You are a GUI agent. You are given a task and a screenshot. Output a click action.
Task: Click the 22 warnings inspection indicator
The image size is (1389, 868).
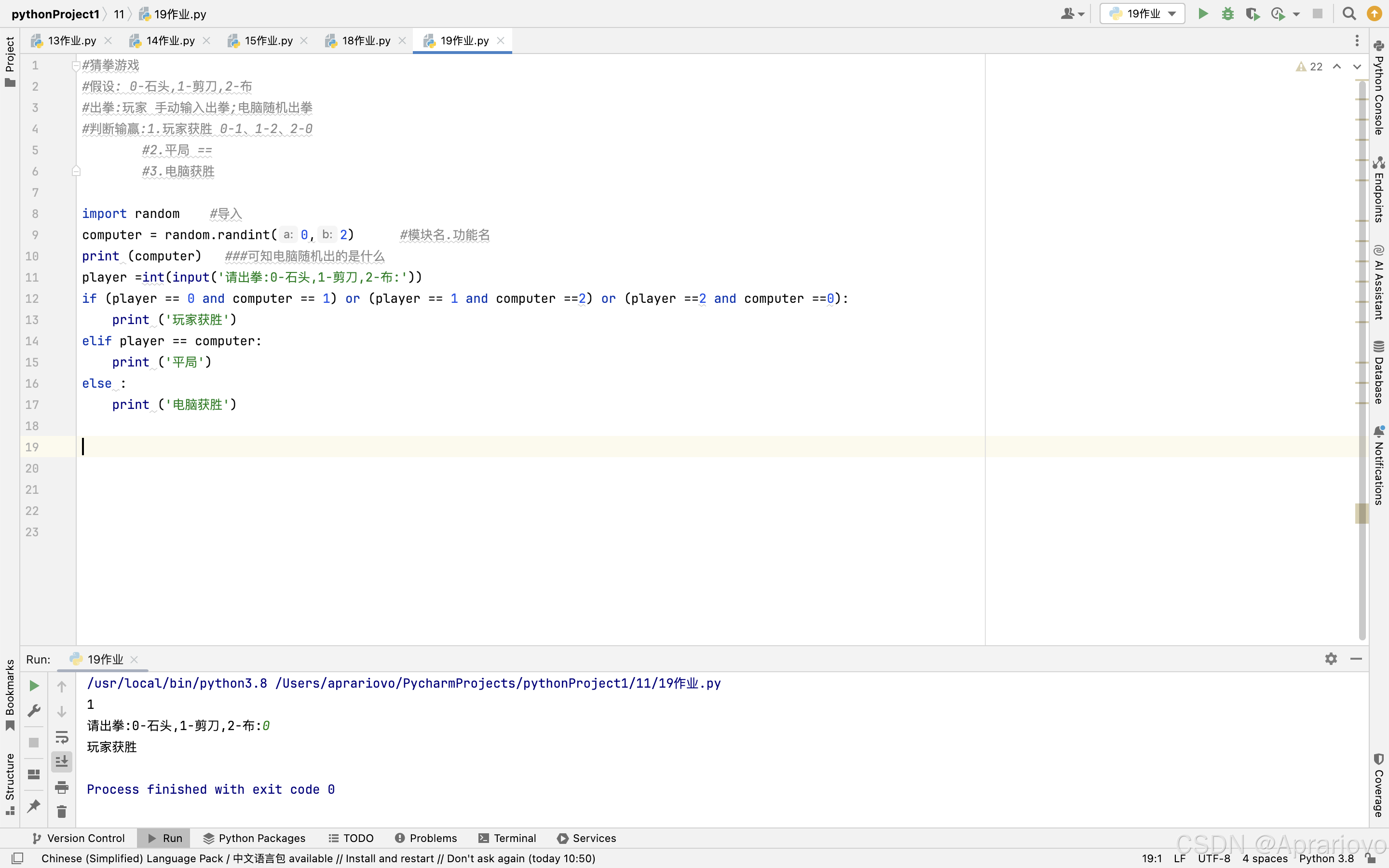[x=1309, y=67]
